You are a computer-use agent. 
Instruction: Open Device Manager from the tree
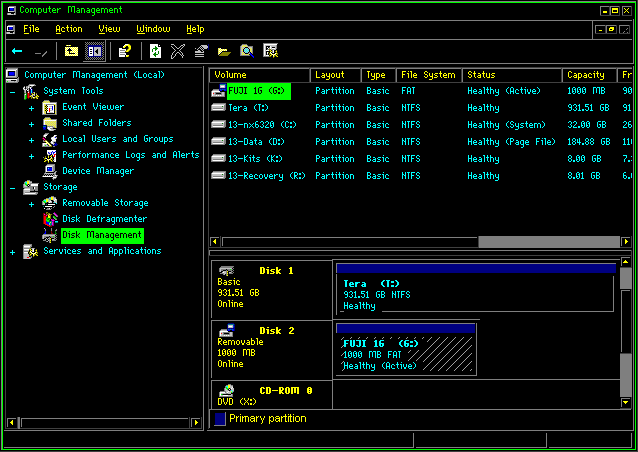coord(97,171)
